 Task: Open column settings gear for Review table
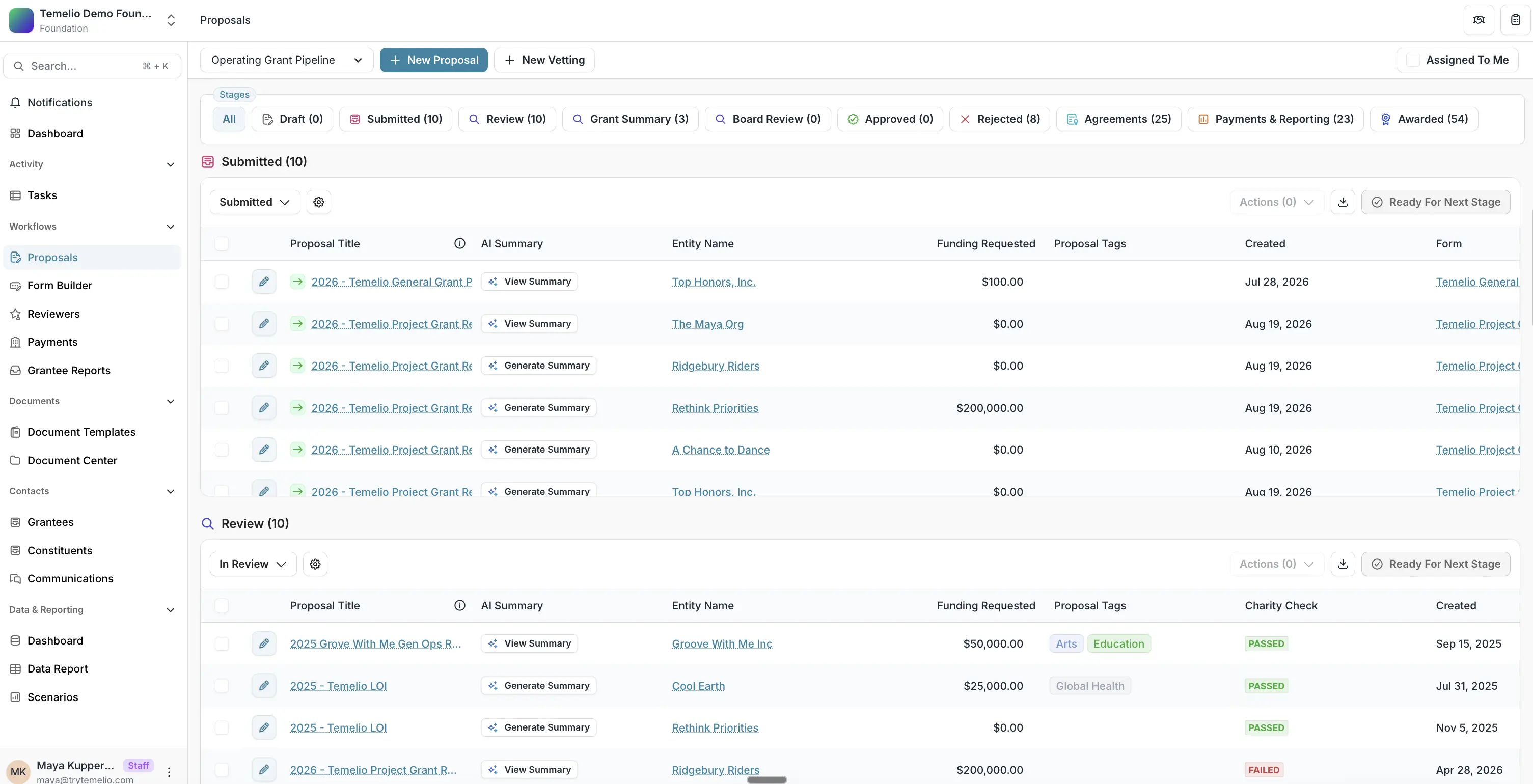tap(315, 564)
